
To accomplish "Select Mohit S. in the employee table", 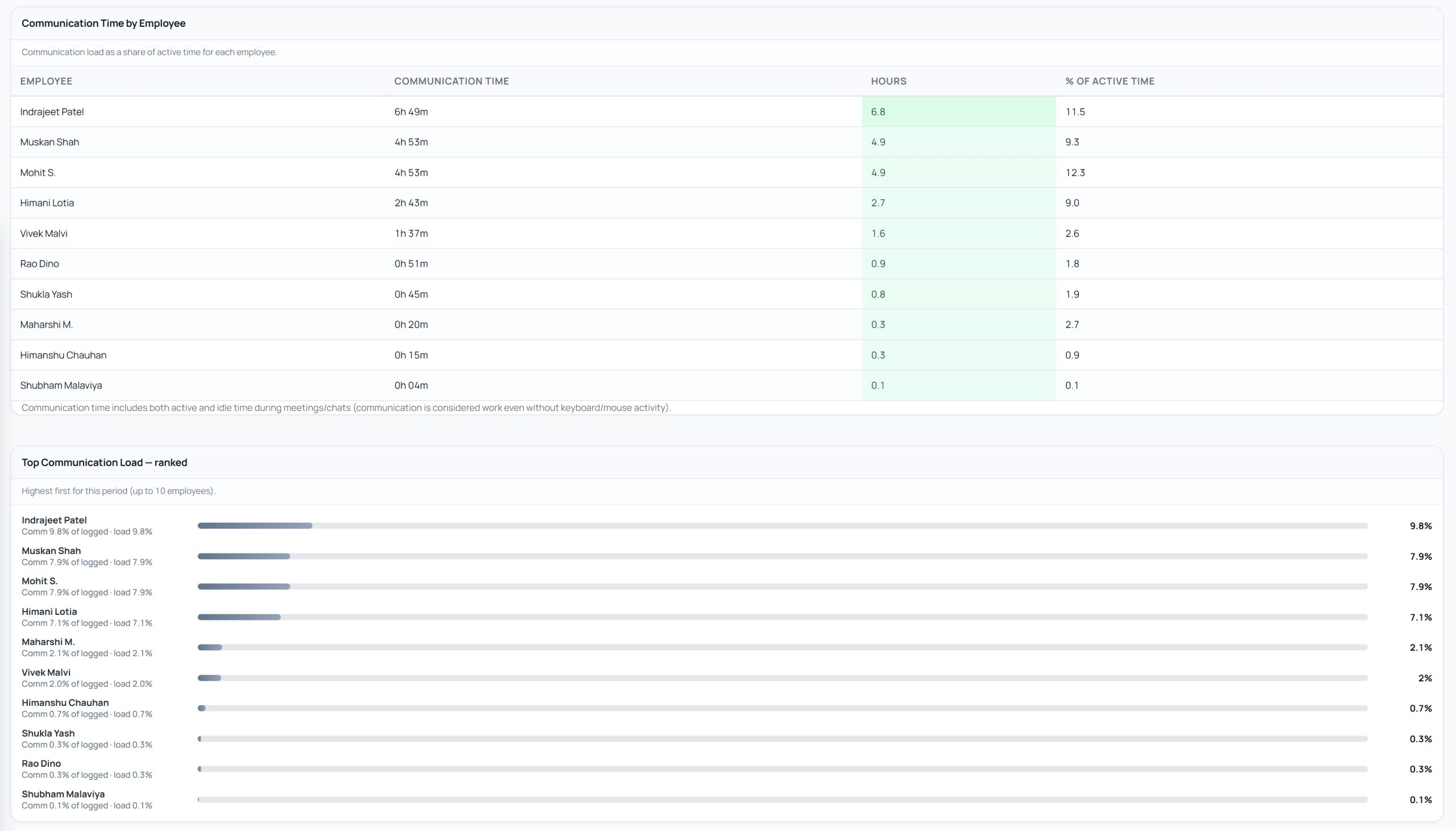I will (38, 172).
